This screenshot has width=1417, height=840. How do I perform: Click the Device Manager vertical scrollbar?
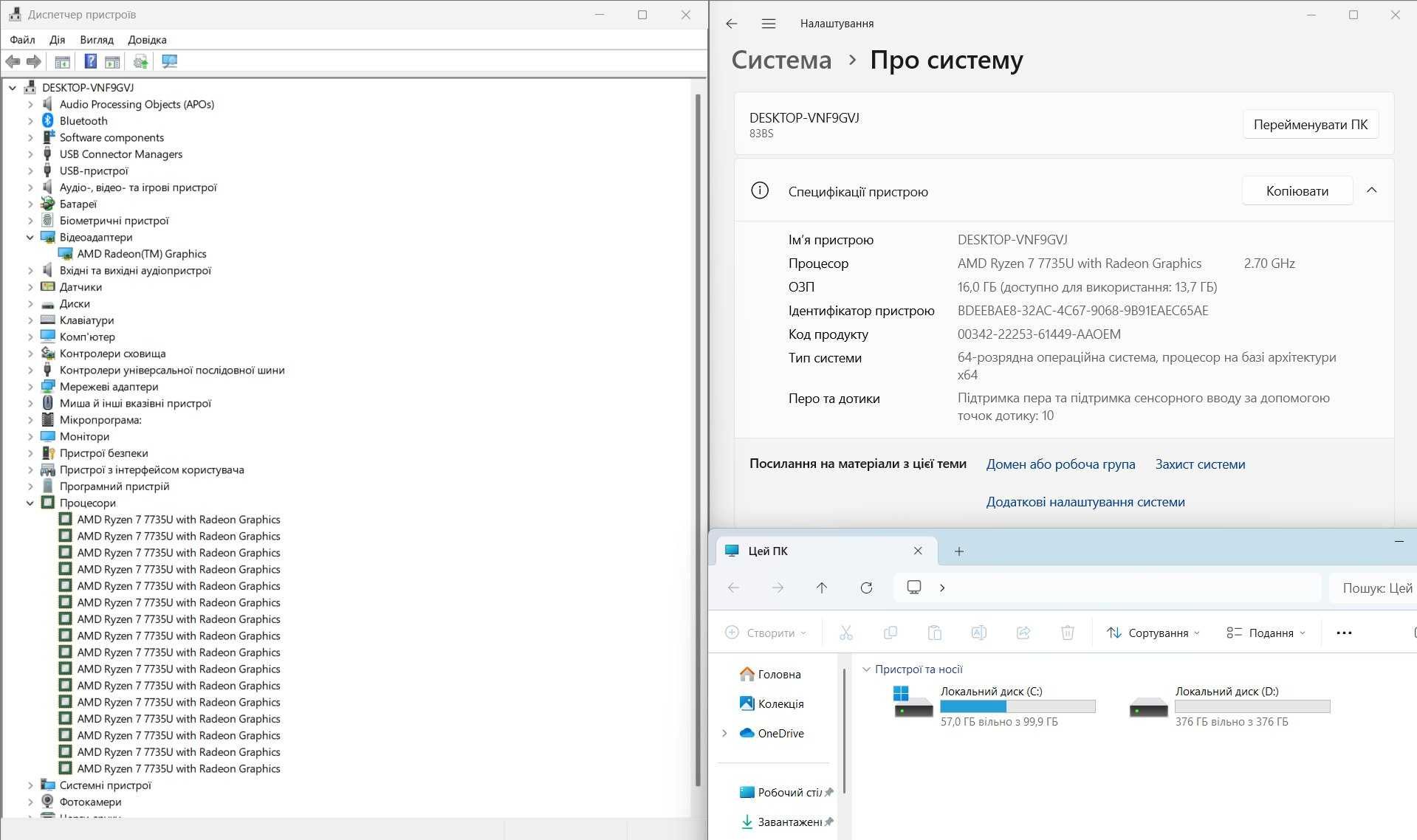699,441
